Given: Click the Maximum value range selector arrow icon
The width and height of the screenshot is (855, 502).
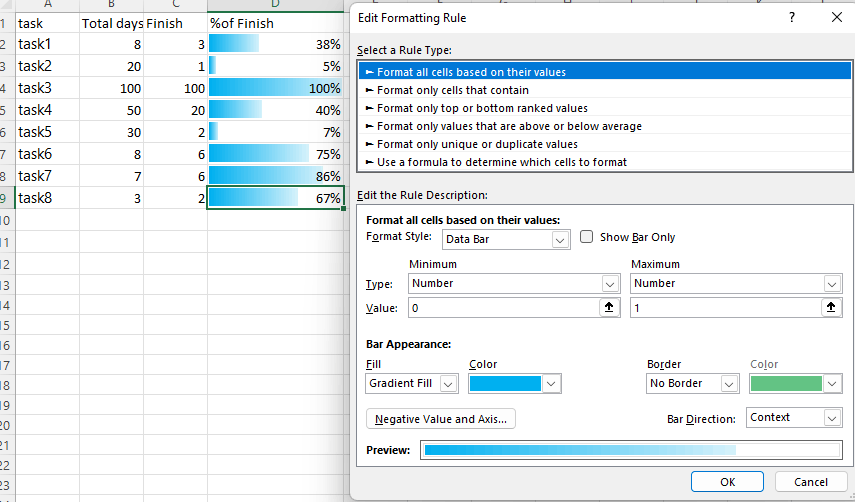Looking at the screenshot, I should (x=830, y=308).
